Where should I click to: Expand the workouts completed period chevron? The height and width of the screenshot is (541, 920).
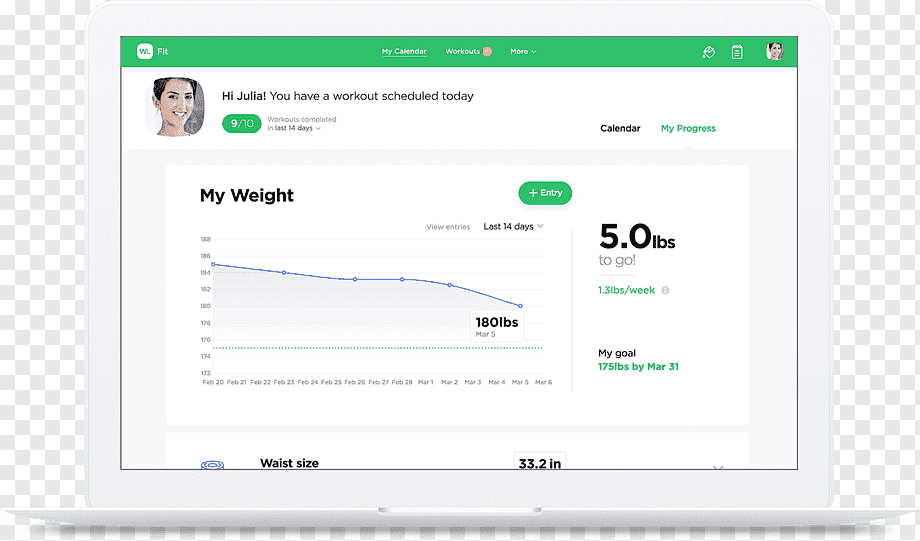(x=318, y=129)
